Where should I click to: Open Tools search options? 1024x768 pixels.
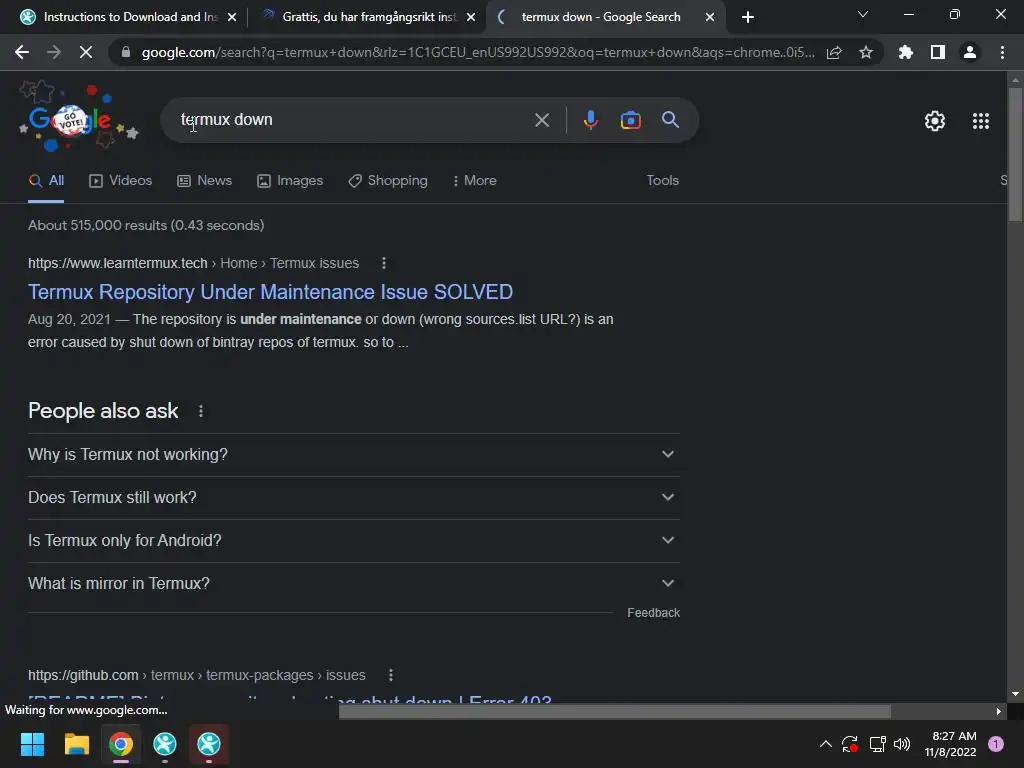(x=662, y=181)
